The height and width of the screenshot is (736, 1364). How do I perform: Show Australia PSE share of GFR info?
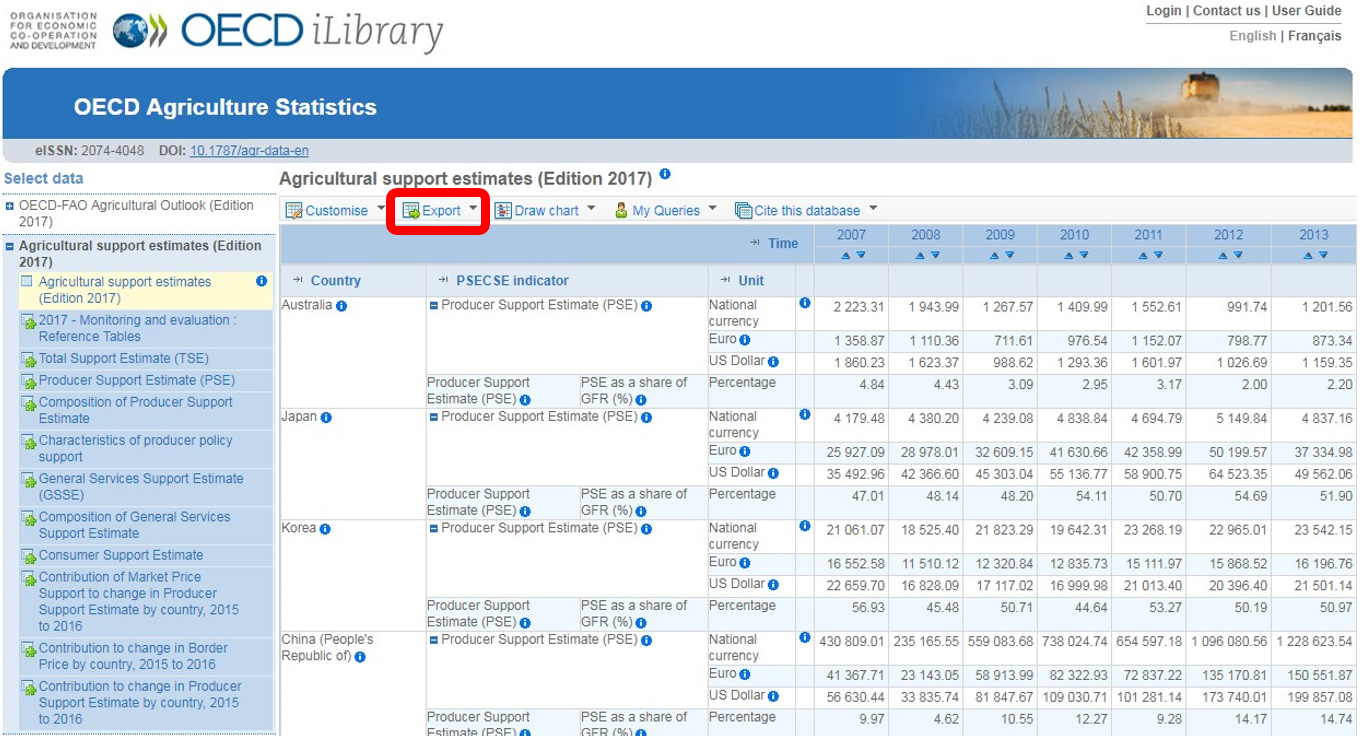(641, 400)
